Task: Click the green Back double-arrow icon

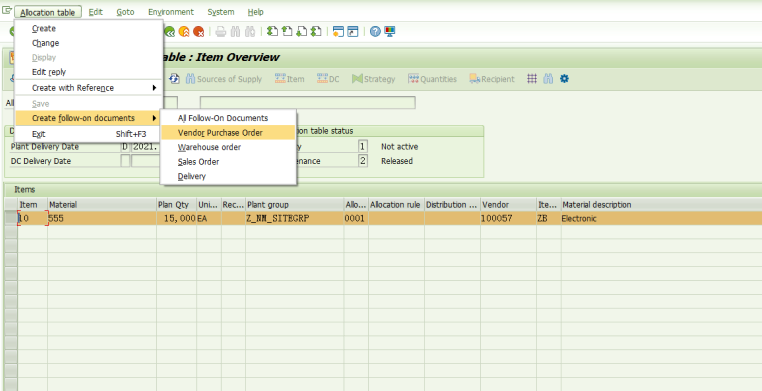Action: 170,32
